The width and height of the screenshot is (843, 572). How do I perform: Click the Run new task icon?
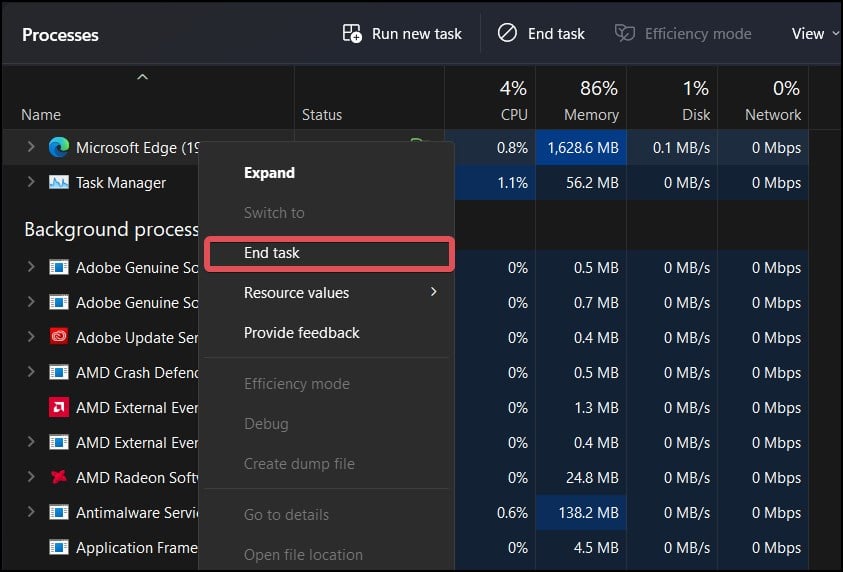point(352,33)
